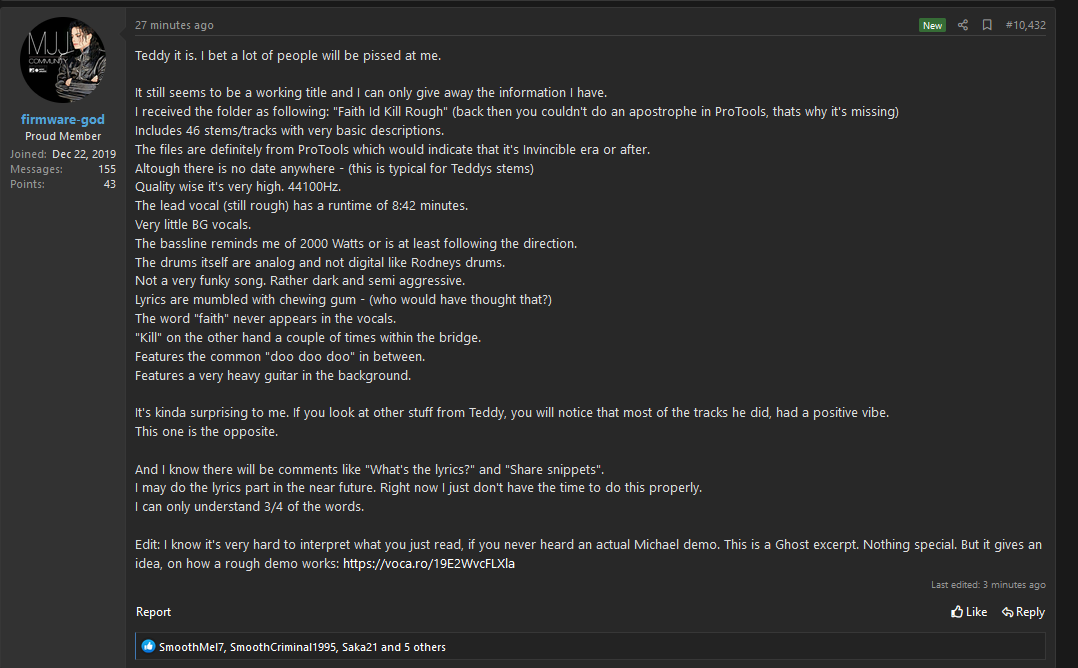Click the green New badge
This screenshot has height=668, width=1078.
pos(932,25)
